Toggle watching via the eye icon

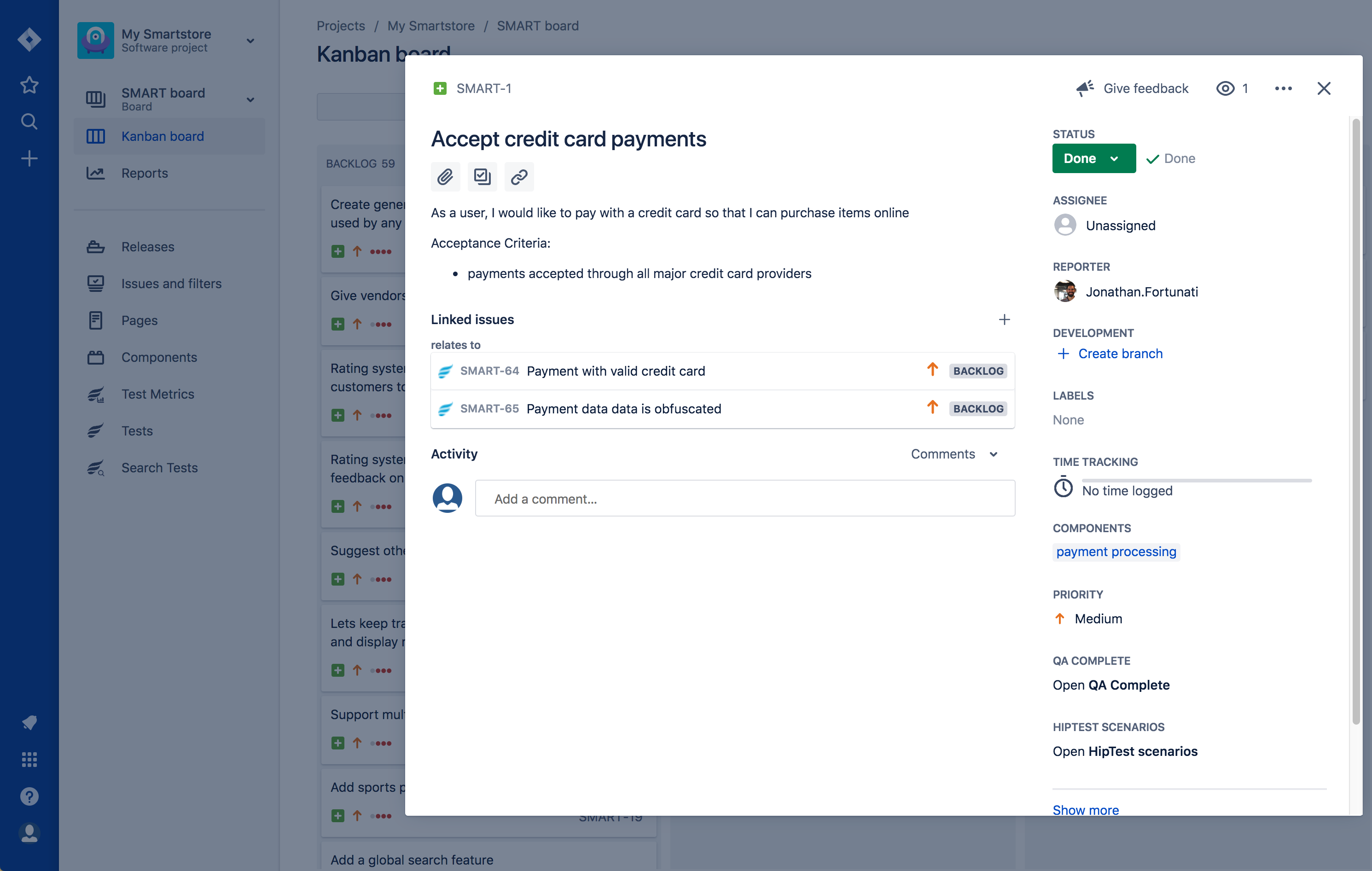[1225, 88]
